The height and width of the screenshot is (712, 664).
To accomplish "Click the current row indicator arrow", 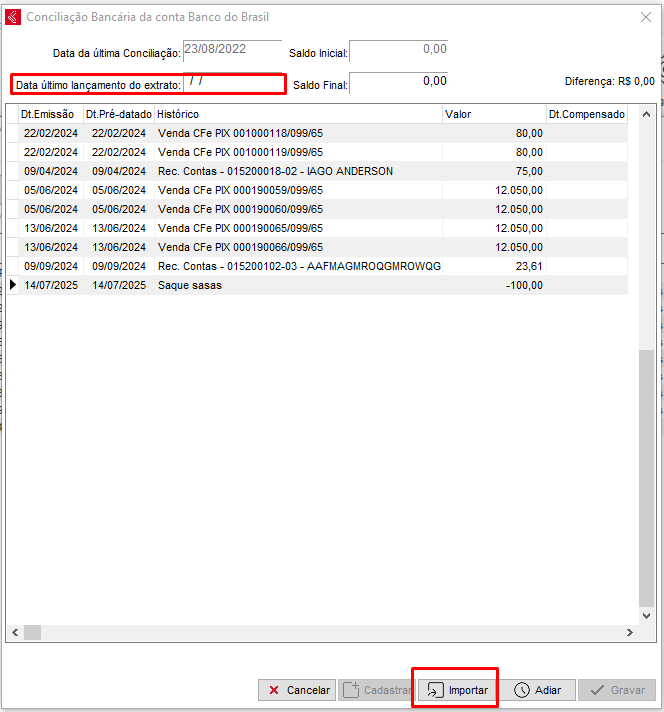I will coord(12,285).
